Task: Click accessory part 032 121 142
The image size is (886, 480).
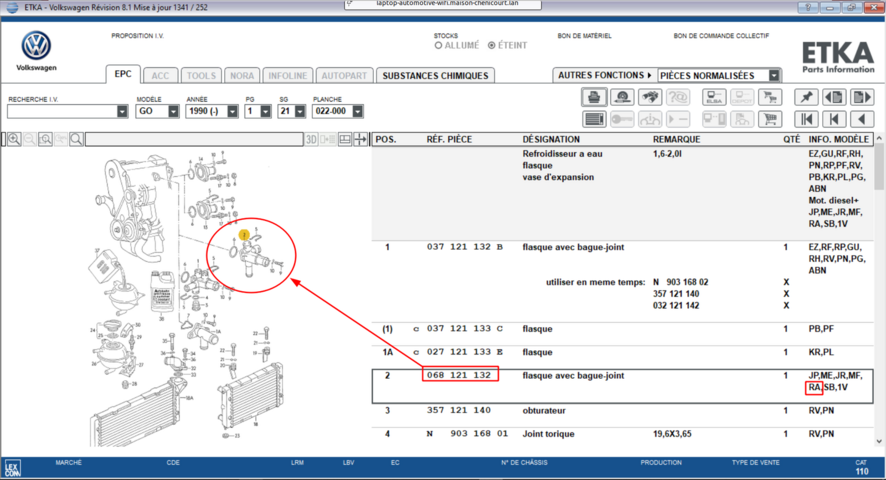Action: (x=676, y=305)
